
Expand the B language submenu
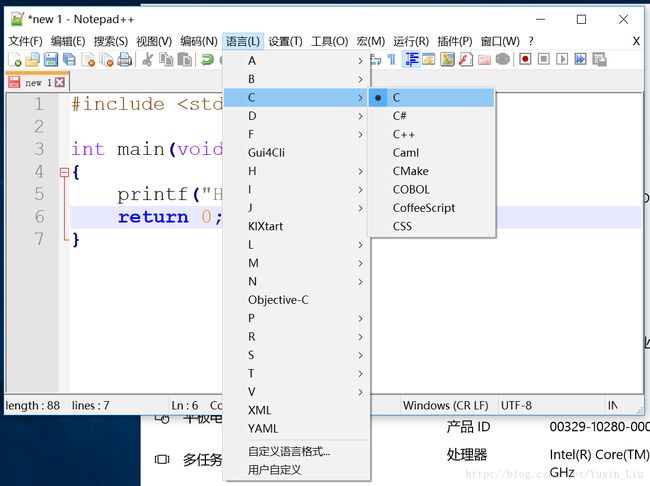click(x=296, y=79)
